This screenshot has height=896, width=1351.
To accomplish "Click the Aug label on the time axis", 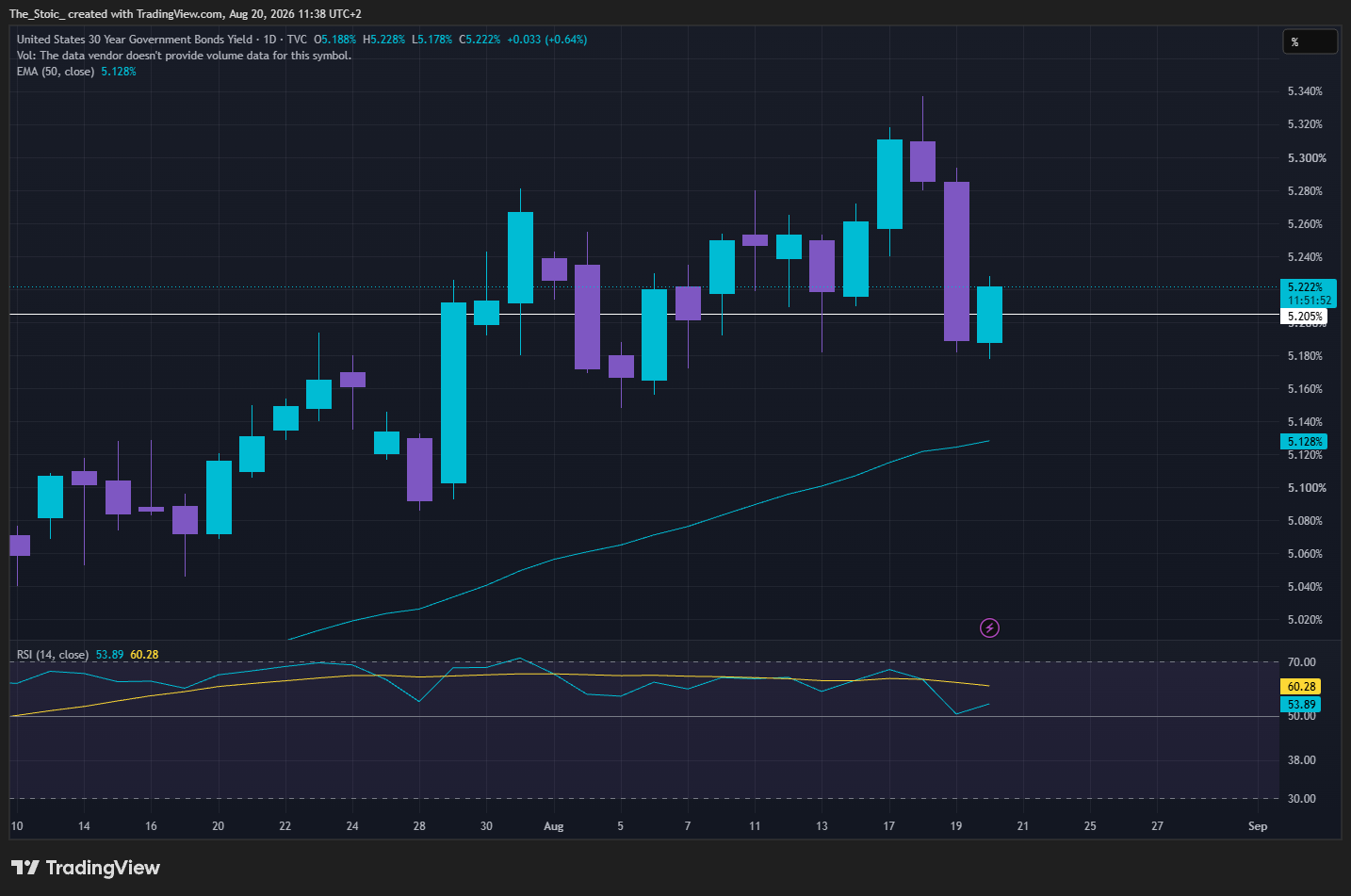I will pos(554,826).
